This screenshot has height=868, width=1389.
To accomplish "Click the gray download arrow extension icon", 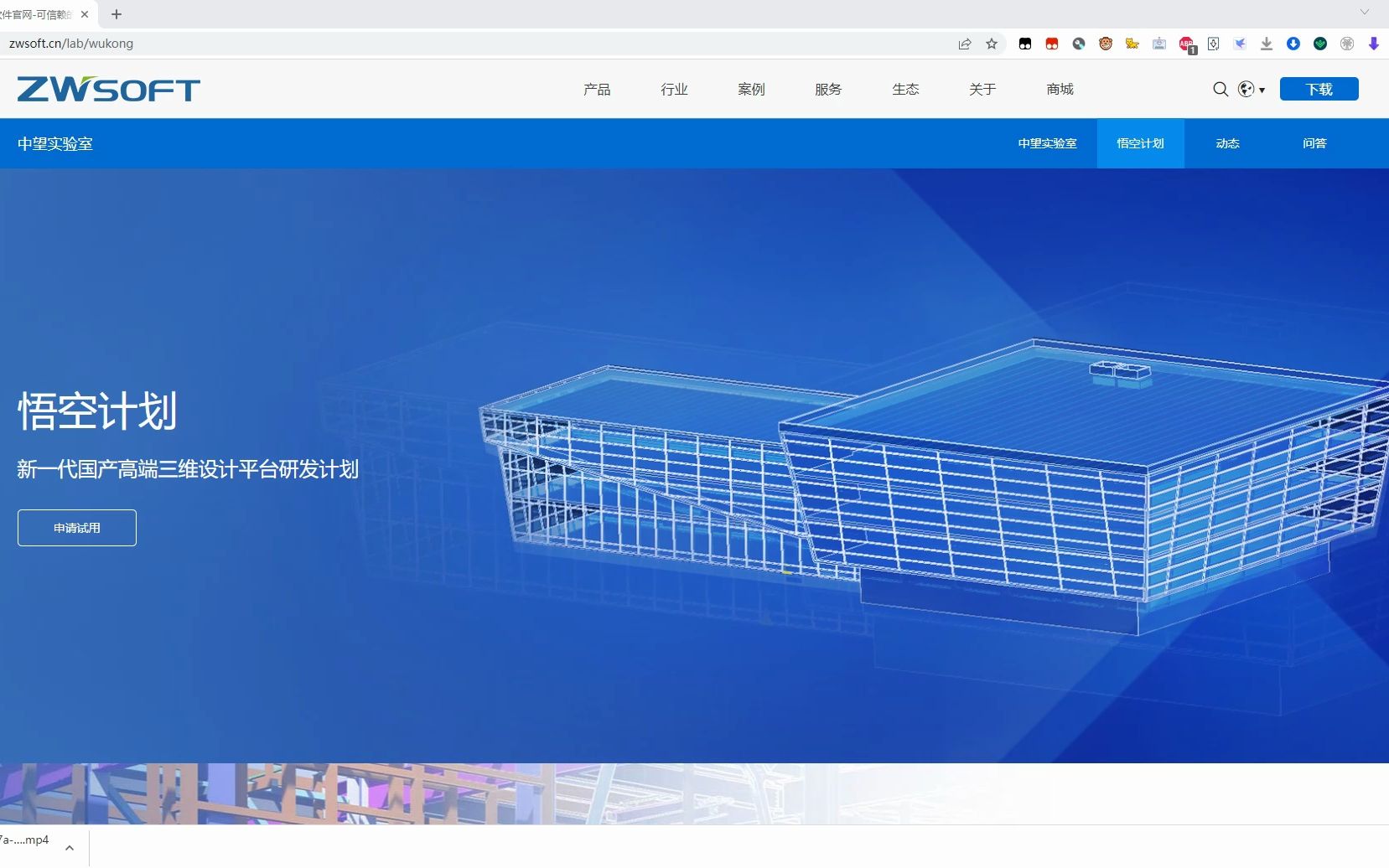I will (x=1267, y=44).
